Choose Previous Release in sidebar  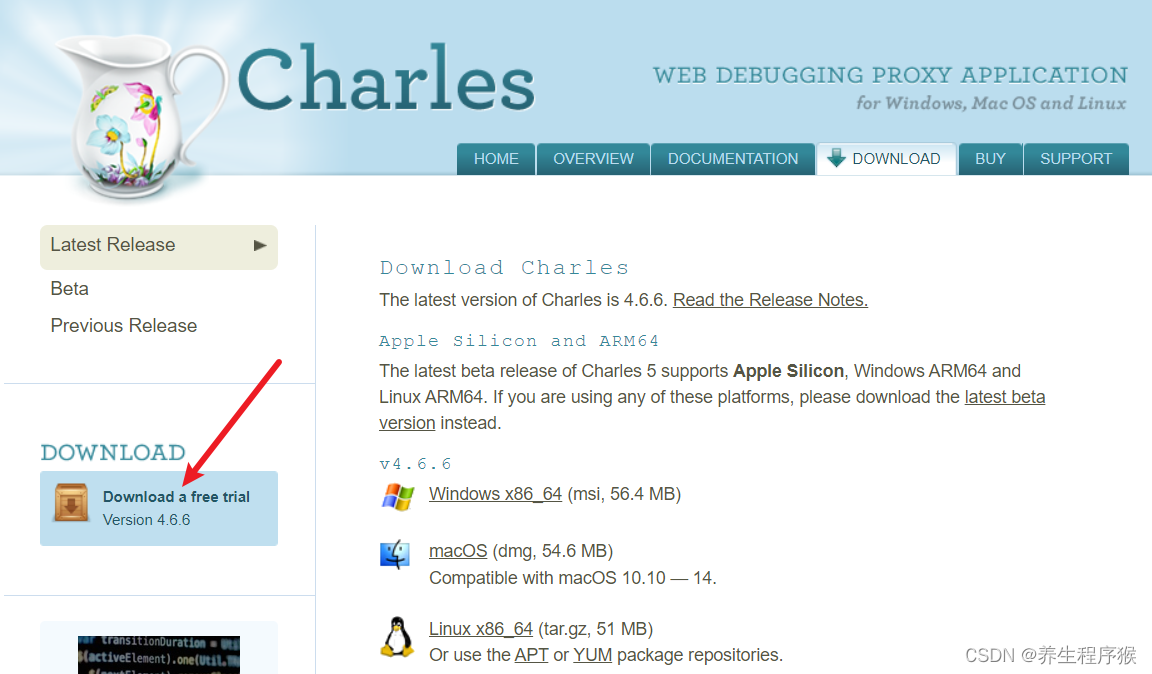point(123,326)
